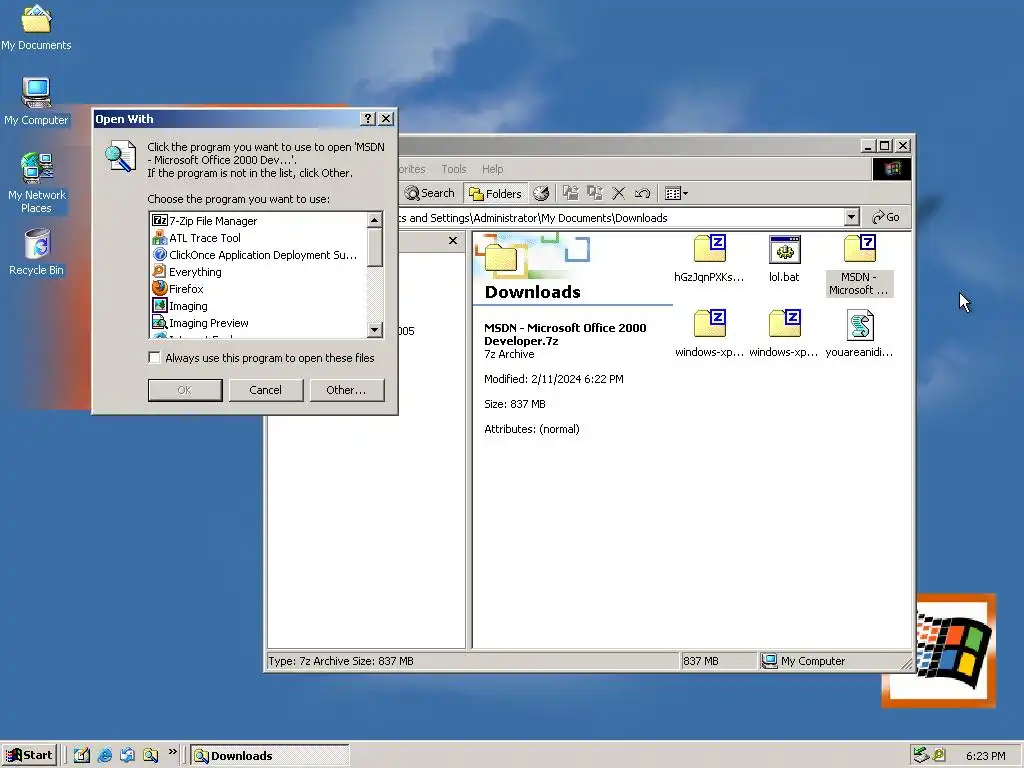The height and width of the screenshot is (768, 1024).
Task: Click the Downloads path address field
Action: tap(620, 217)
